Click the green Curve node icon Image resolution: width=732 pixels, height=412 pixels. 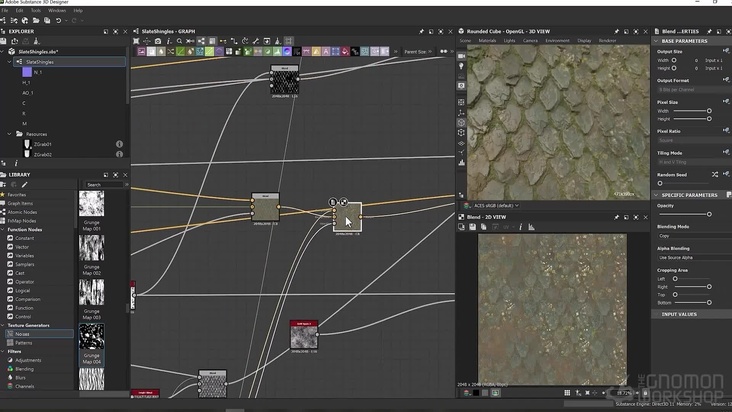(x=180, y=51)
